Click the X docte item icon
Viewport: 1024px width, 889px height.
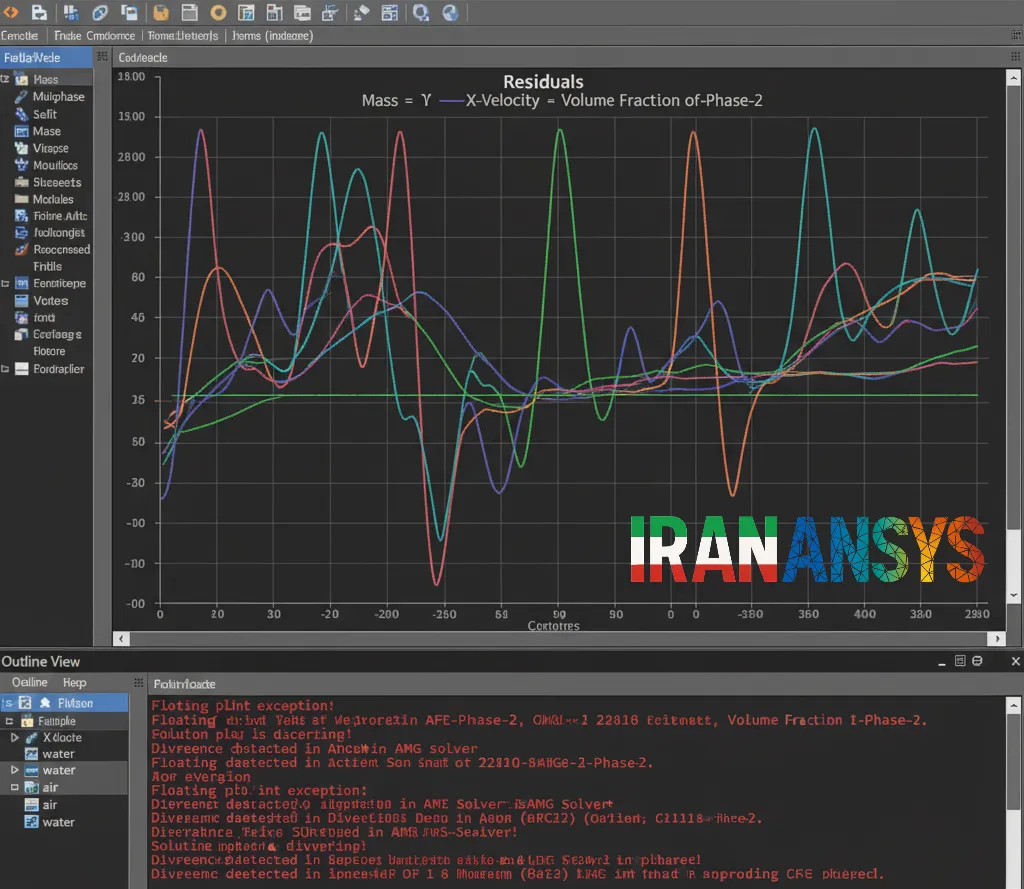click(31, 737)
